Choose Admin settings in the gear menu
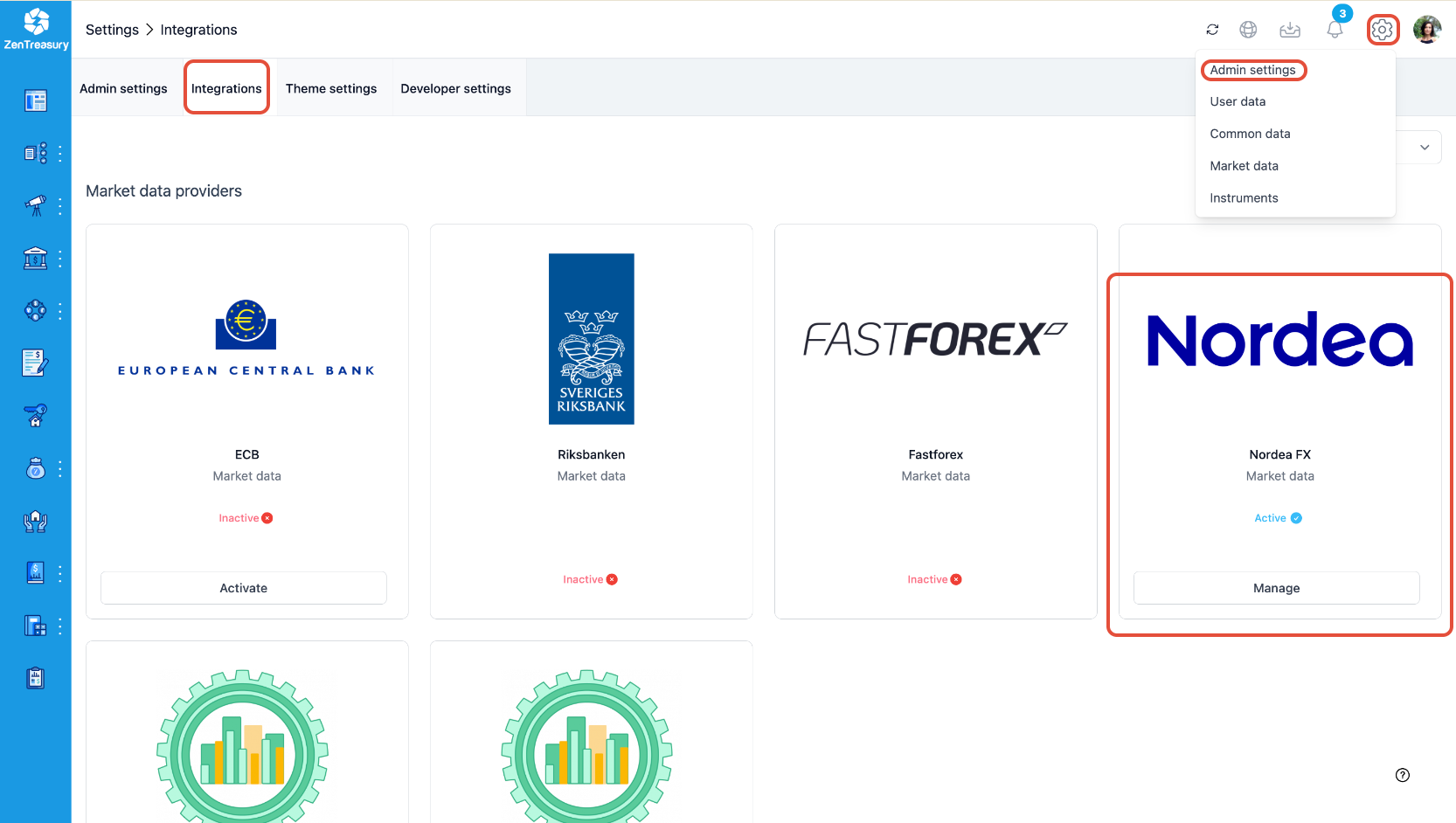The image size is (1456, 823). (x=1253, y=70)
